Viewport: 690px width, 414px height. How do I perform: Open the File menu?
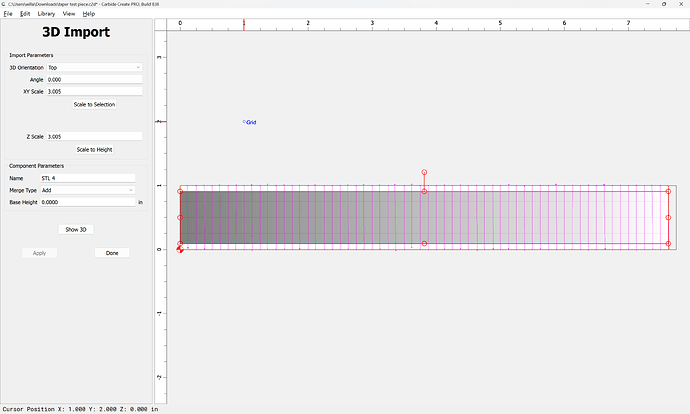8,14
